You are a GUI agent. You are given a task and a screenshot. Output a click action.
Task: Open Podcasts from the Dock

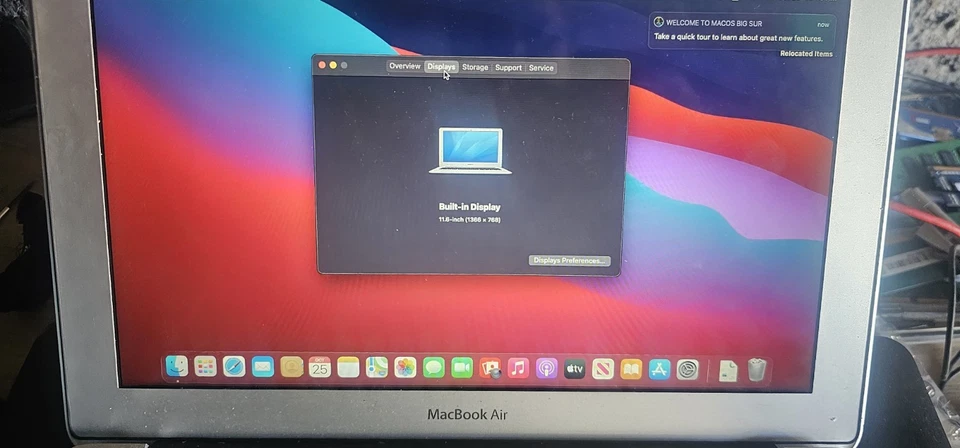[x=547, y=368]
